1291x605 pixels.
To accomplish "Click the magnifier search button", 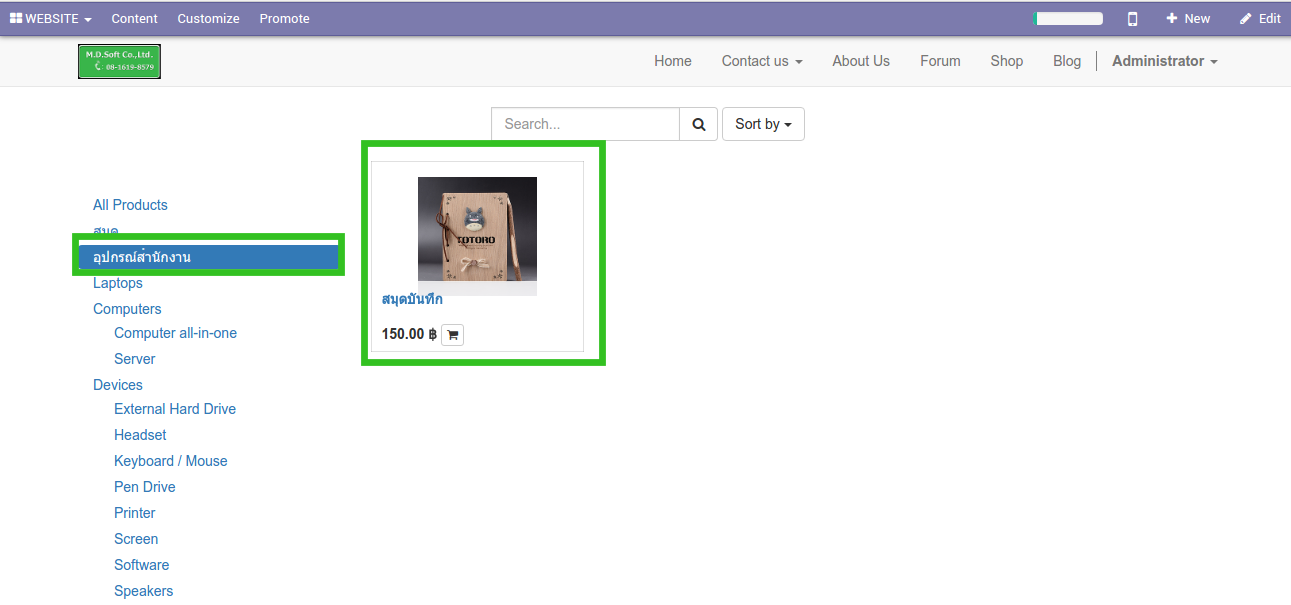I will click(699, 124).
